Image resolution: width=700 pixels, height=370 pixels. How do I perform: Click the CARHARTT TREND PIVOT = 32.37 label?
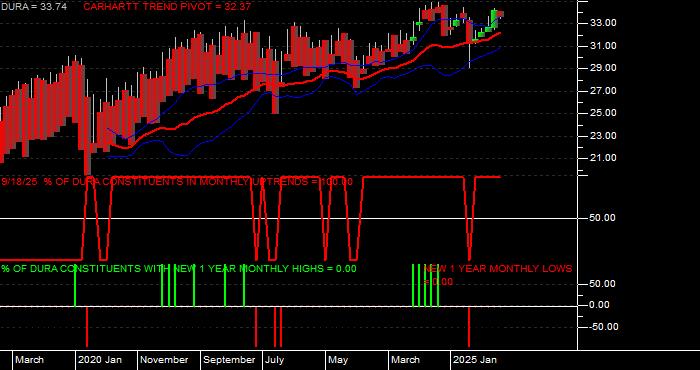pos(167,7)
